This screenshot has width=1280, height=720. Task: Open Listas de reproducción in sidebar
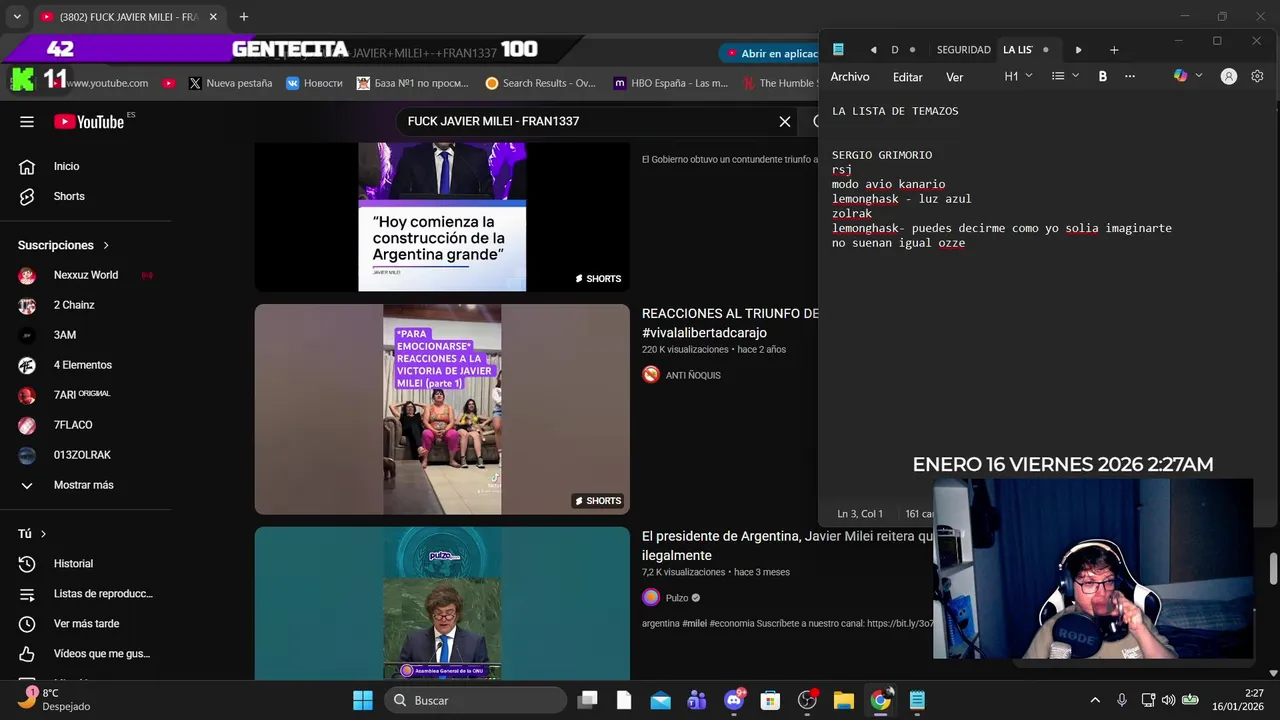tap(103, 594)
